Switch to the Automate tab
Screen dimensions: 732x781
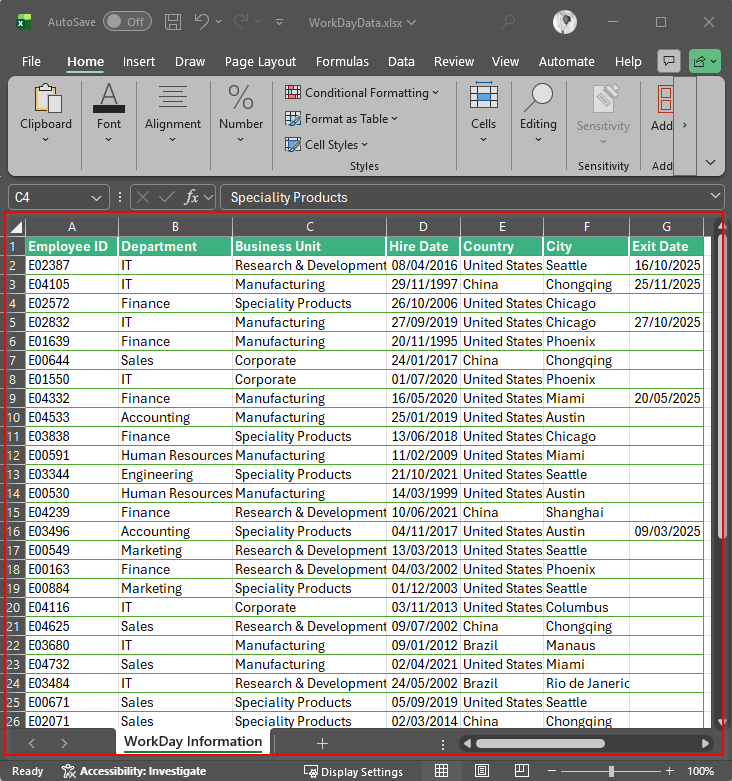click(x=566, y=62)
